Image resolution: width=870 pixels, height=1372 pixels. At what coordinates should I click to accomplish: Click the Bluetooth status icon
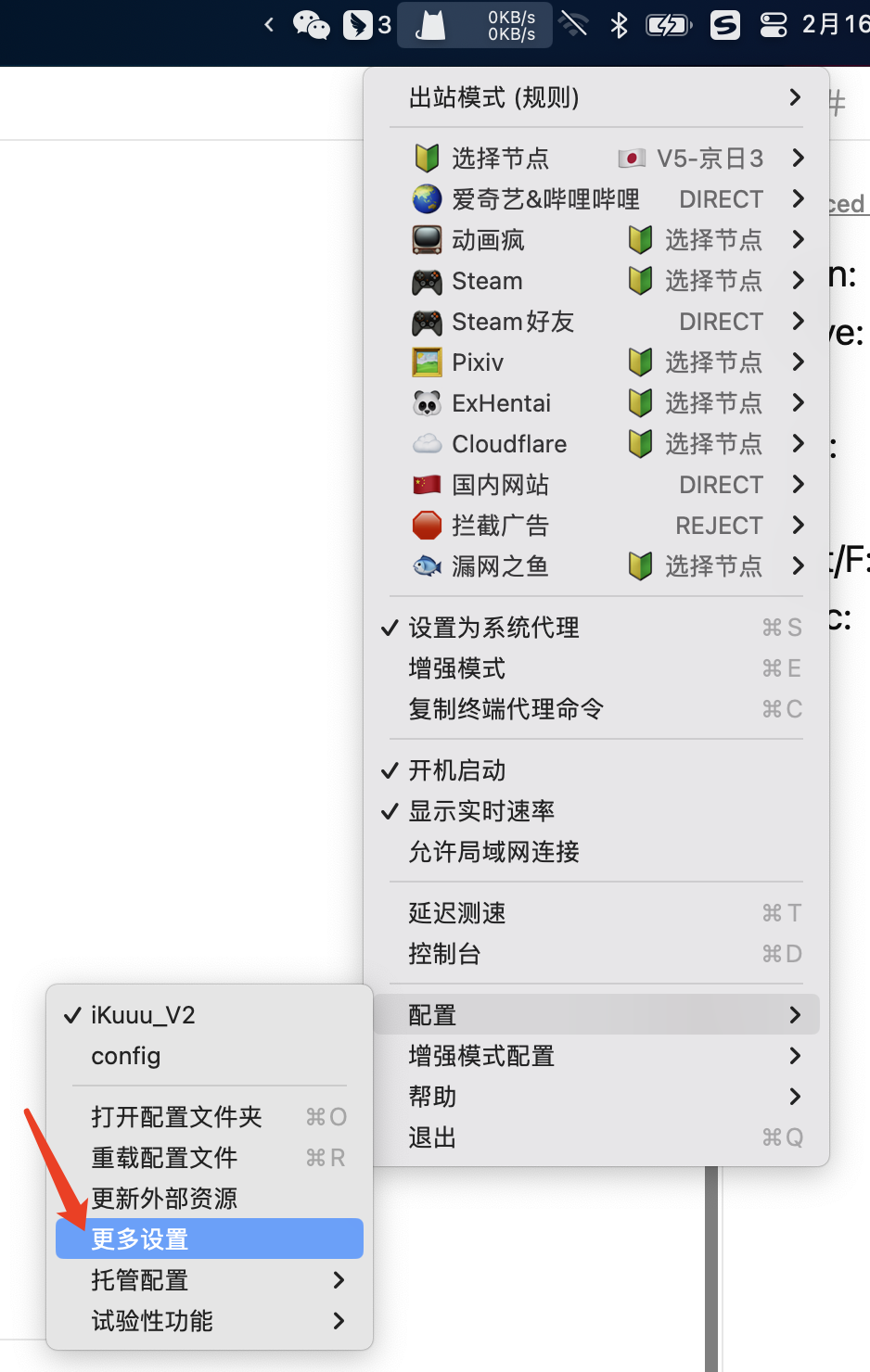click(x=620, y=25)
